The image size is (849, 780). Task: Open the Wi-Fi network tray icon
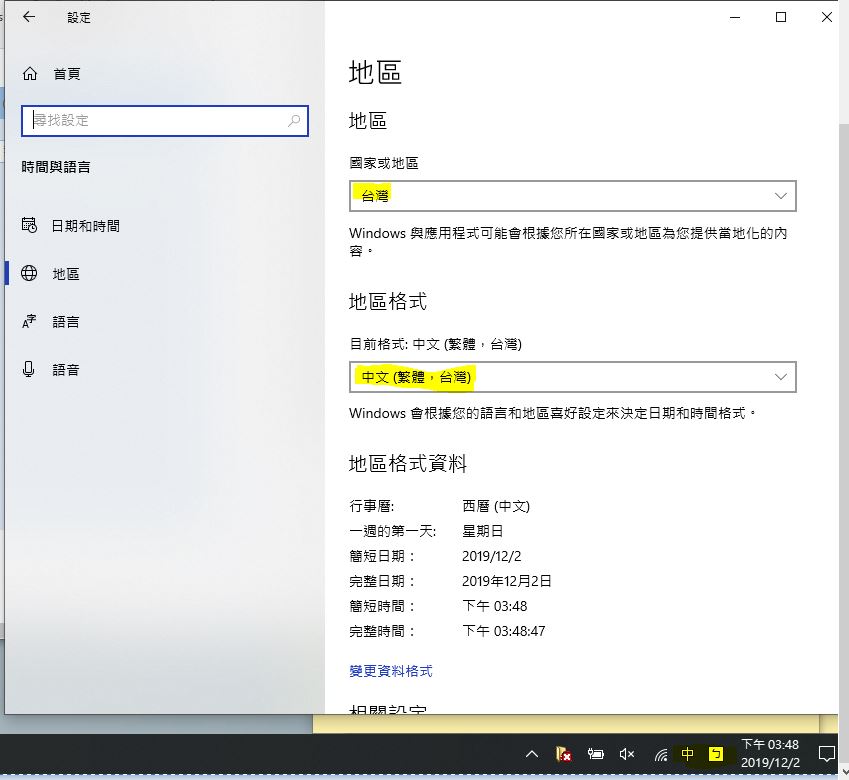660,754
